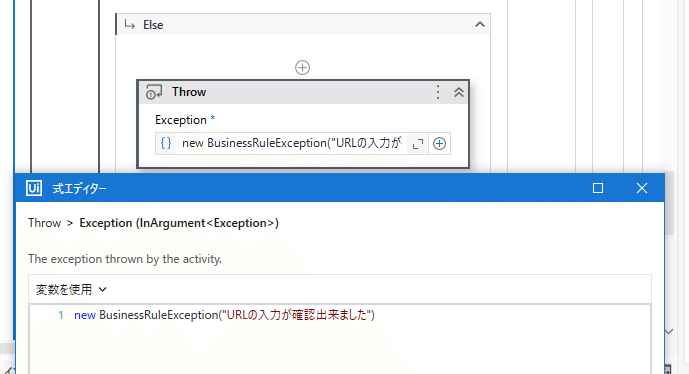This screenshot has width=689, height=374.
Task: Click the down chevron right of the editor window
Action: [669, 332]
